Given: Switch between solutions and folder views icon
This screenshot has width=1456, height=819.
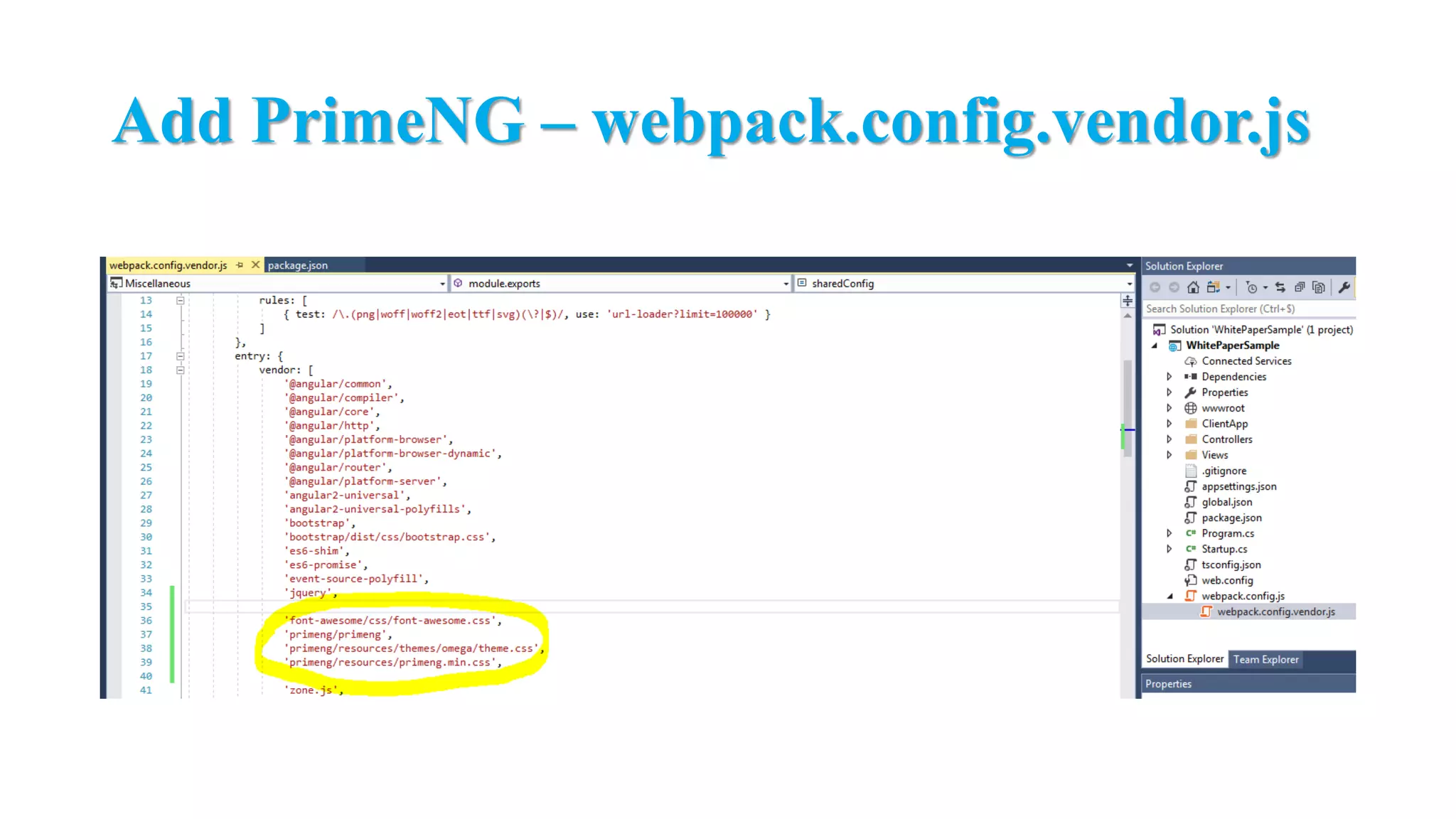Looking at the screenshot, I should pos(1213,287).
